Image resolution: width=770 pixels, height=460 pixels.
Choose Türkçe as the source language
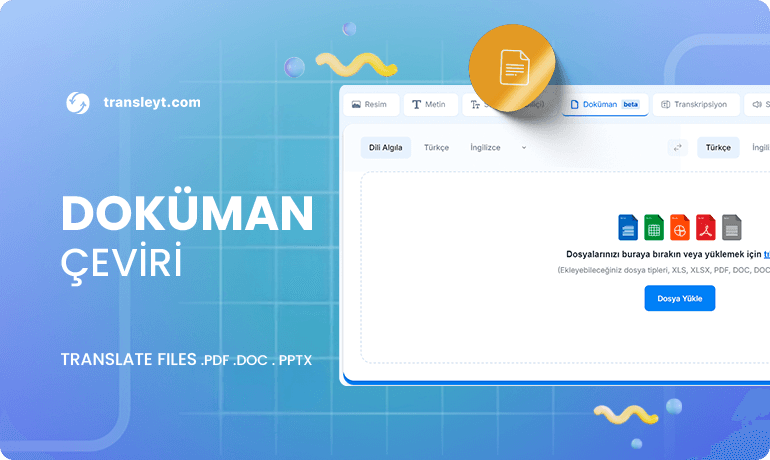[436, 148]
